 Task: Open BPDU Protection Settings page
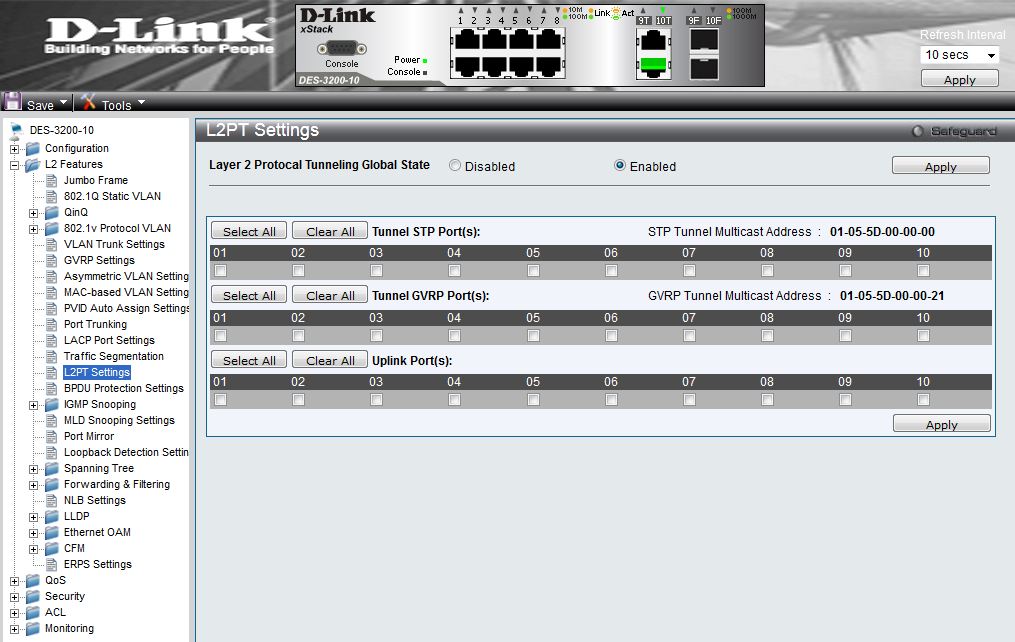pyautogui.click(x=124, y=388)
